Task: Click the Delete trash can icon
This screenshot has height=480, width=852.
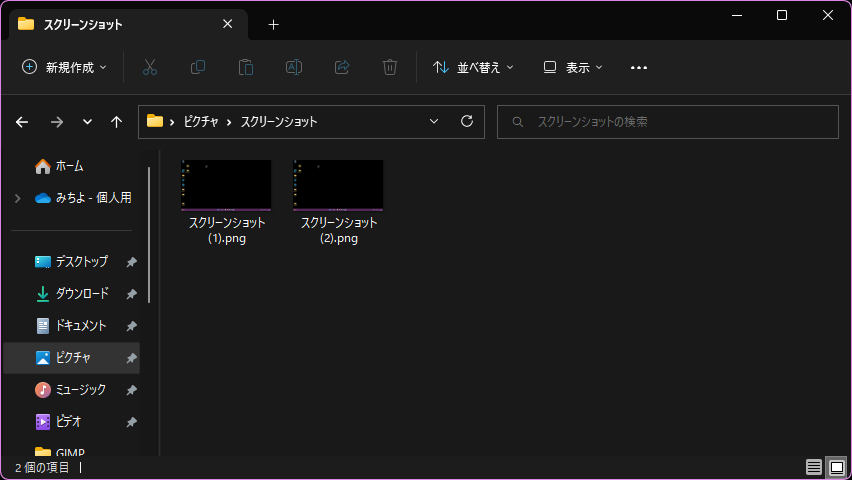Action: pos(390,67)
